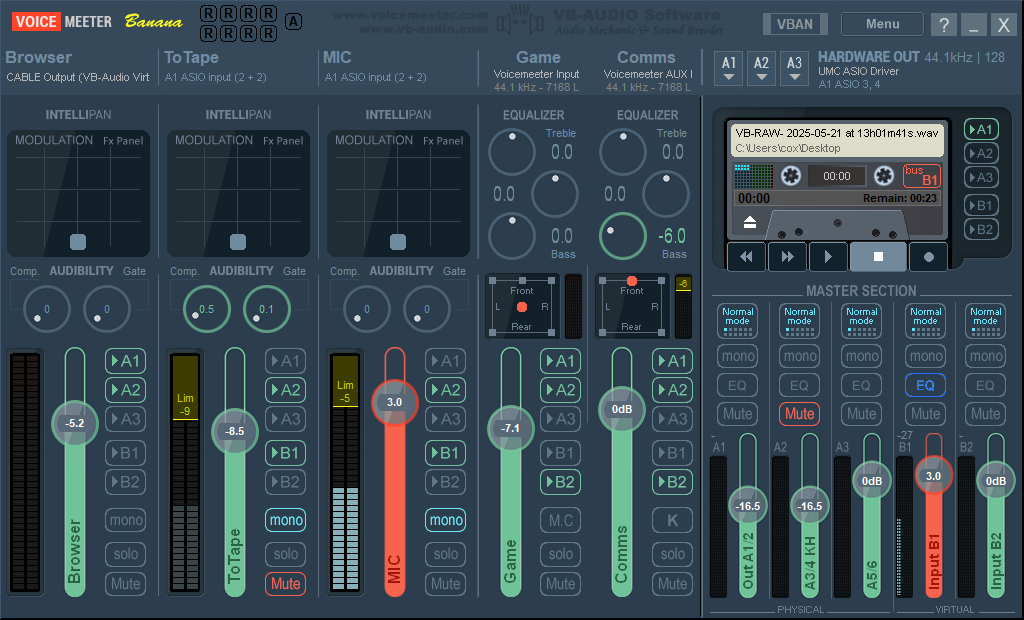The image size is (1024, 620).
Task: Click the ToTape strip Gate knob
Action: [x=266, y=309]
